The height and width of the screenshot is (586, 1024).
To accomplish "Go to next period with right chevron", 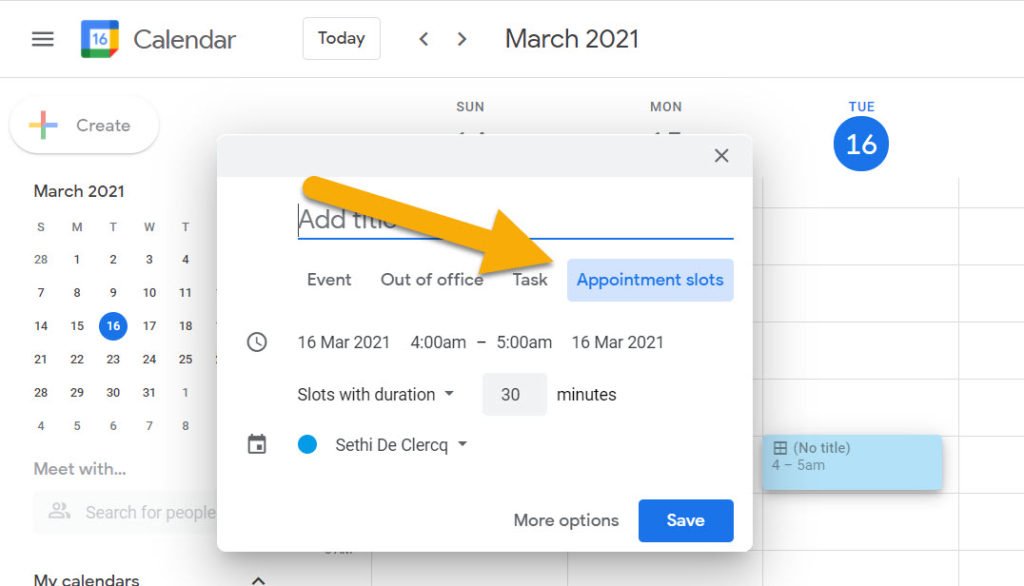I will click(462, 39).
